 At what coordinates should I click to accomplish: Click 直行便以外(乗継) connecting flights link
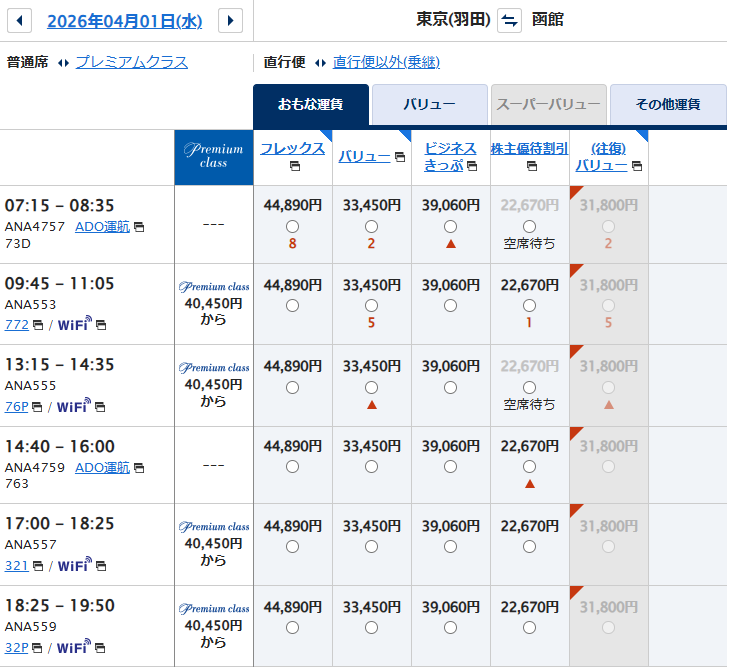[386, 62]
